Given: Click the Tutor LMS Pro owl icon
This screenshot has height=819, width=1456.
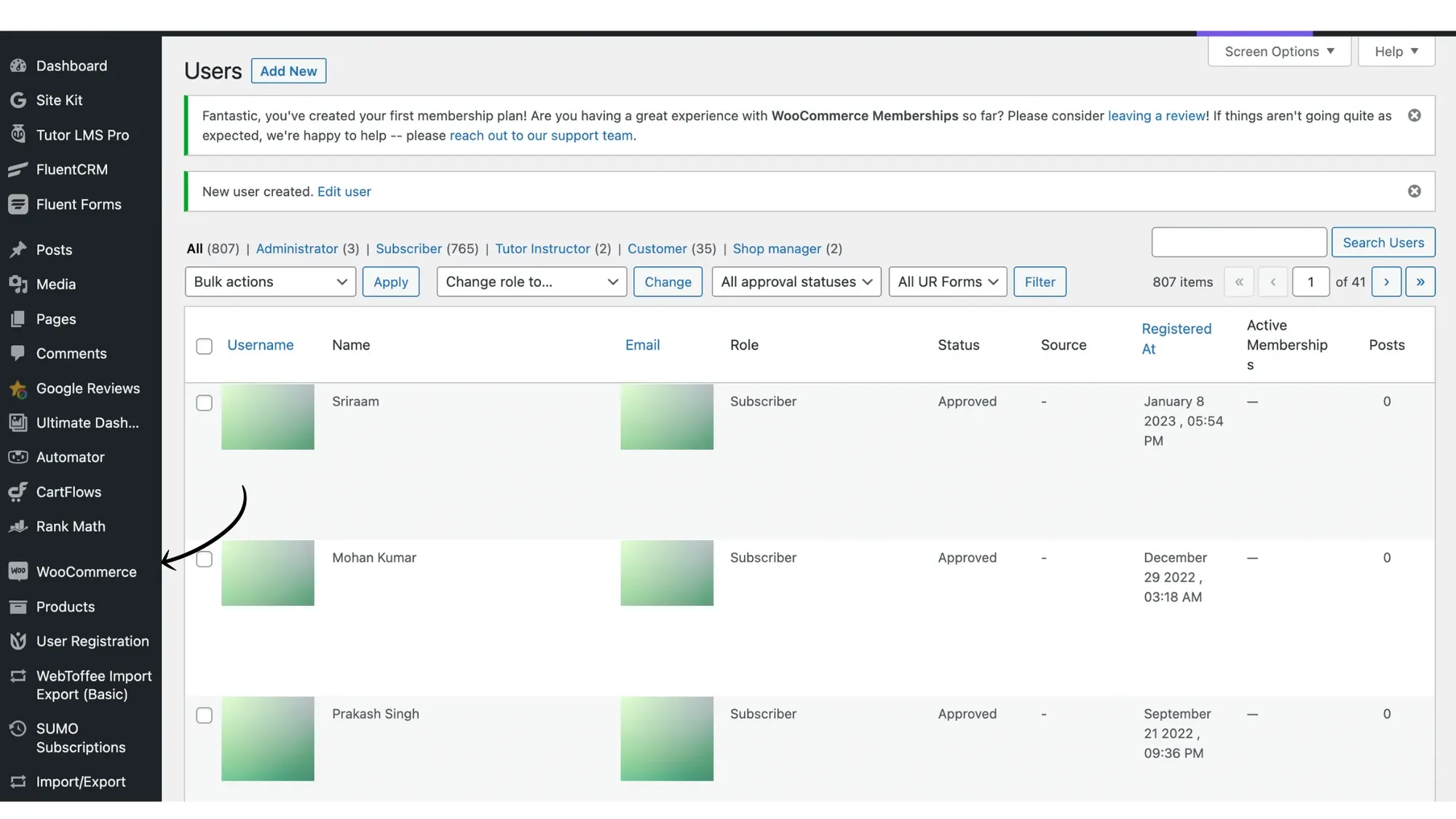Looking at the screenshot, I should pos(18,135).
